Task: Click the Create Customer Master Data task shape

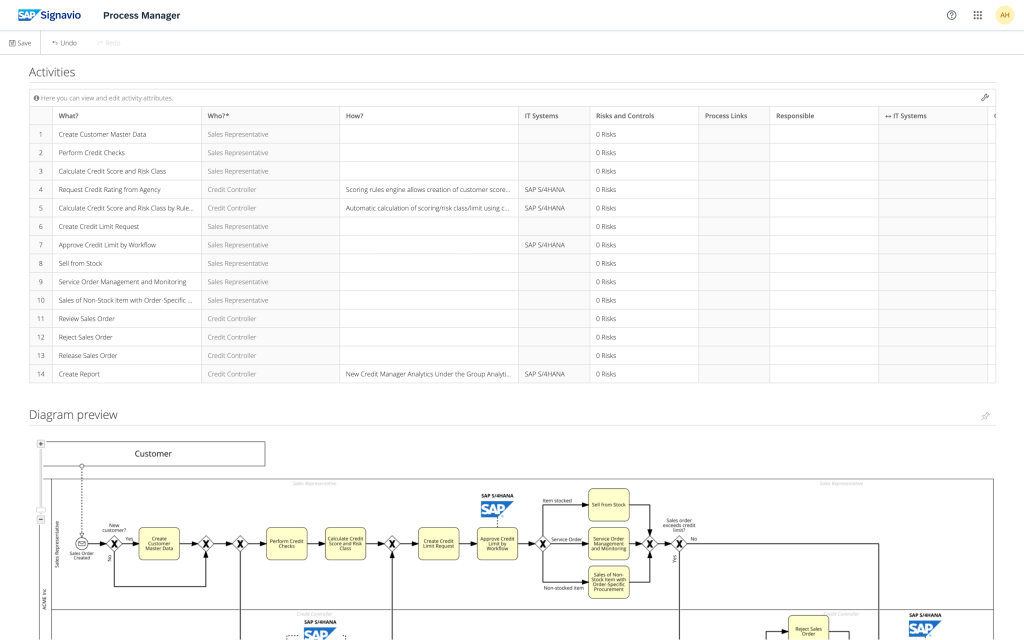Action: (x=160, y=543)
